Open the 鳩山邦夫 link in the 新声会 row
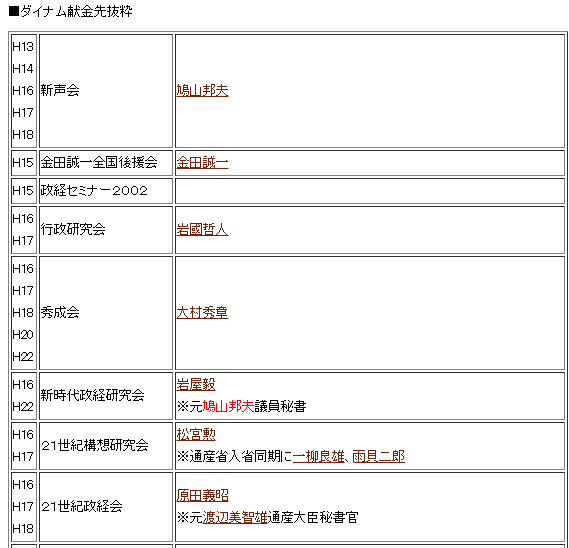Image resolution: width=569 pixels, height=548 pixels. click(x=202, y=90)
